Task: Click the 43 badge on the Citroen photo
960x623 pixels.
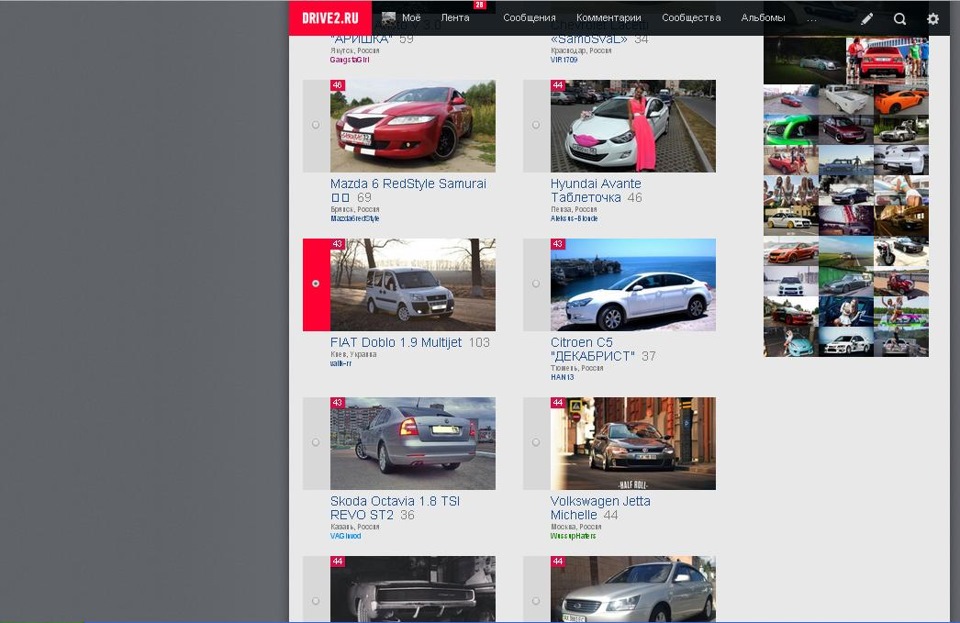Action: point(558,244)
